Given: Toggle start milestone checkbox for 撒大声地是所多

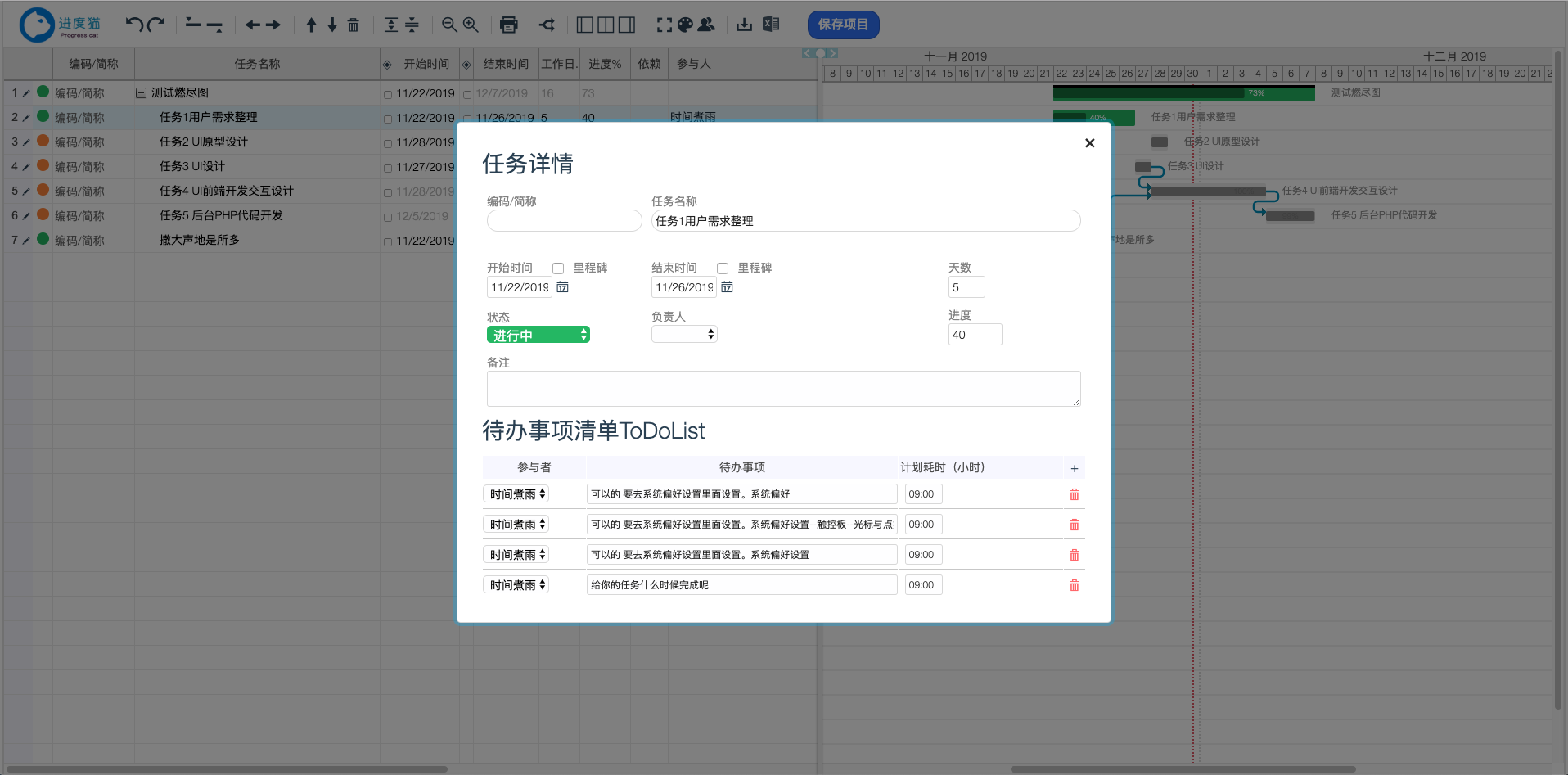Looking at the screenshot, I should (388, 242).
